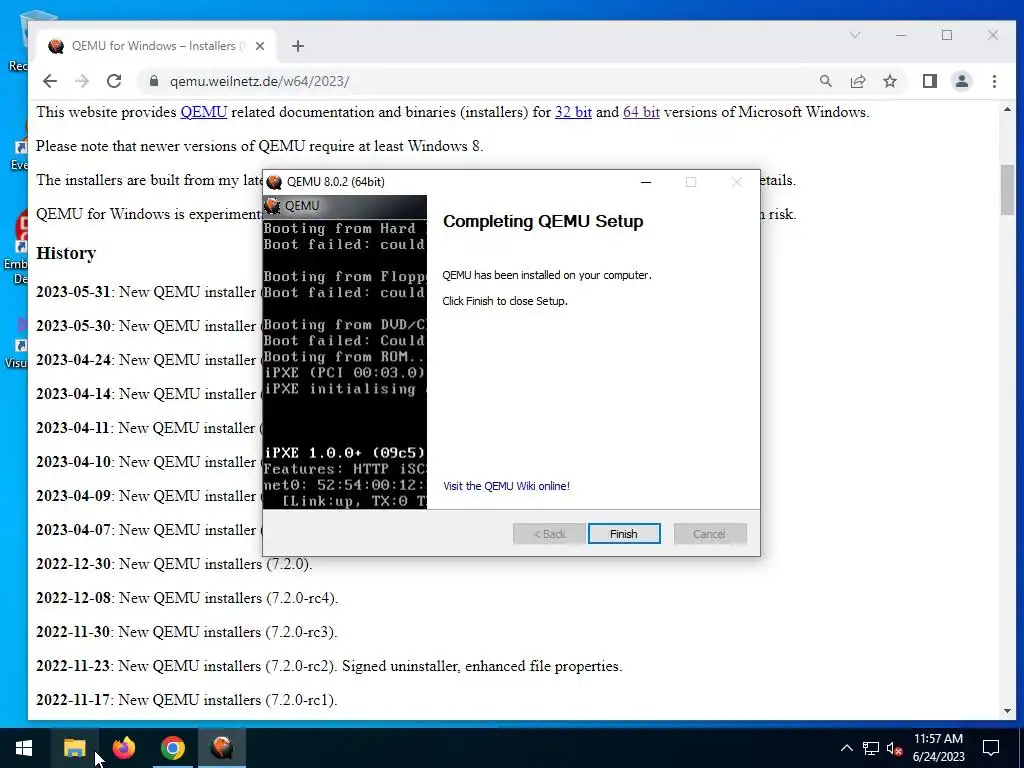Click scrollbar up arrow in Chrome
The image size is (1024, 768).
[1007, 110]
